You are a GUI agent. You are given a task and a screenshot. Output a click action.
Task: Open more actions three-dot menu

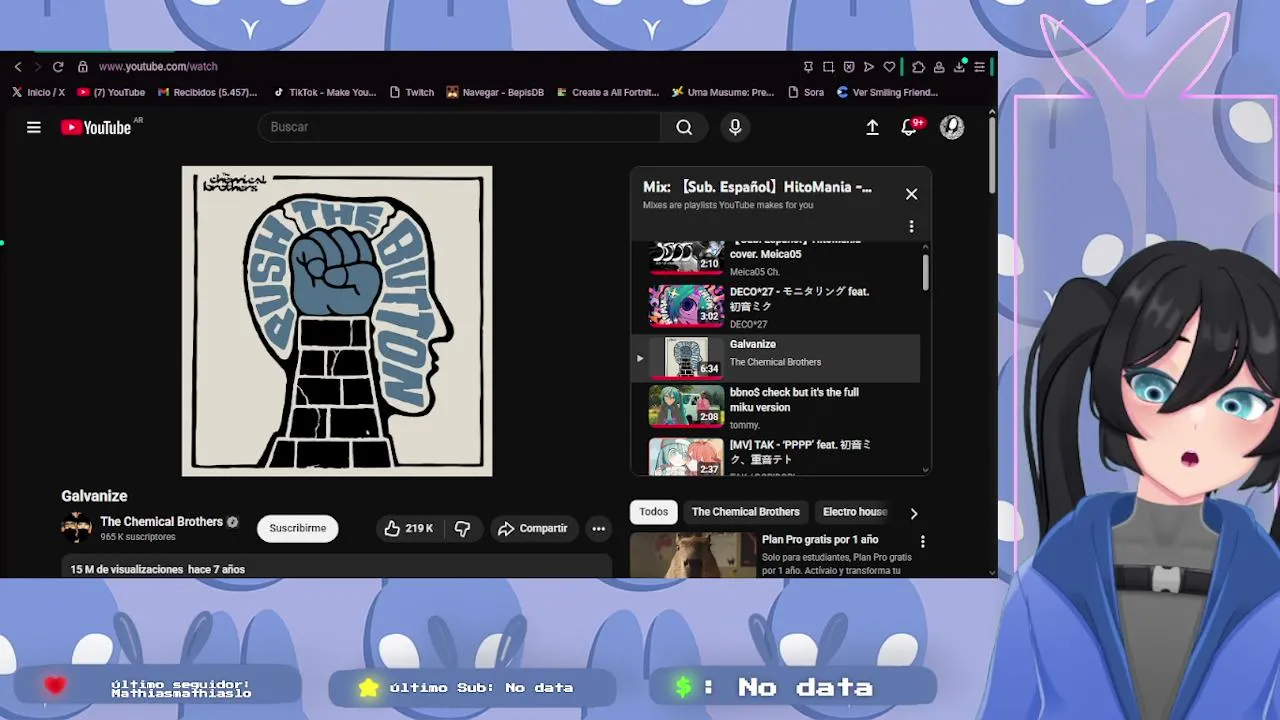[x=598, y=528]
